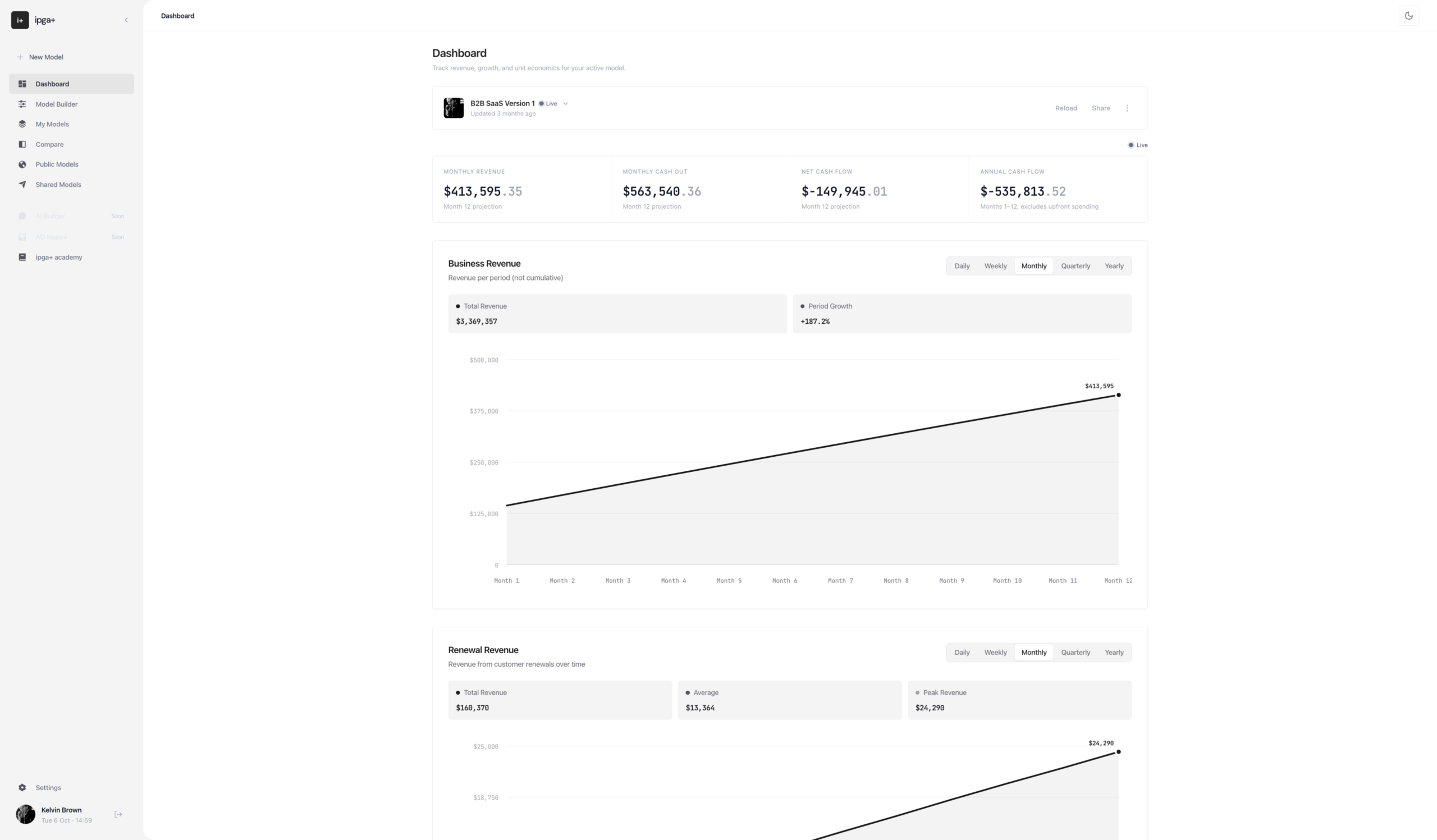Image resolution: width=1437 pixels, height=840 pixels.
Task: Click the $24,290 data point on Renewal Revenue chart
Action: click(x=1118, y=752)
